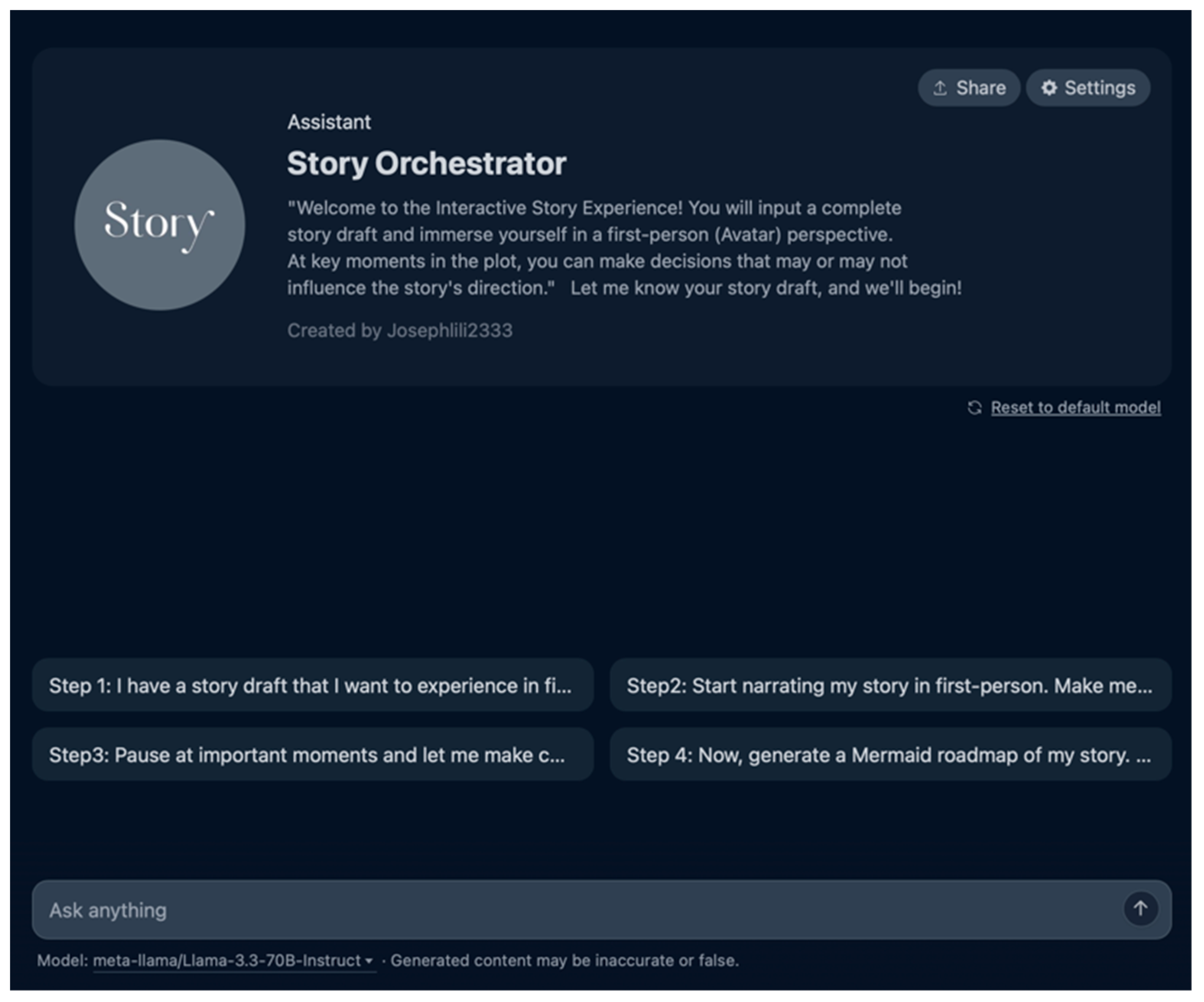Click the Share button label
This screenshot has width=1204, height=1002.
coord(980,88)
